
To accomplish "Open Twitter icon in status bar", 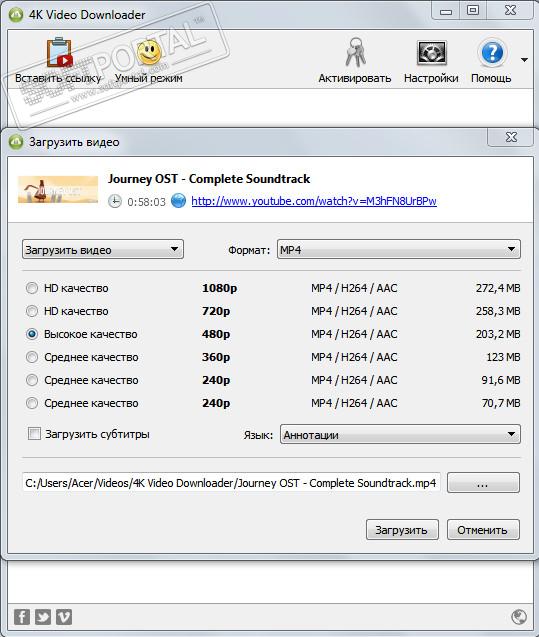I will pos(43,617).
